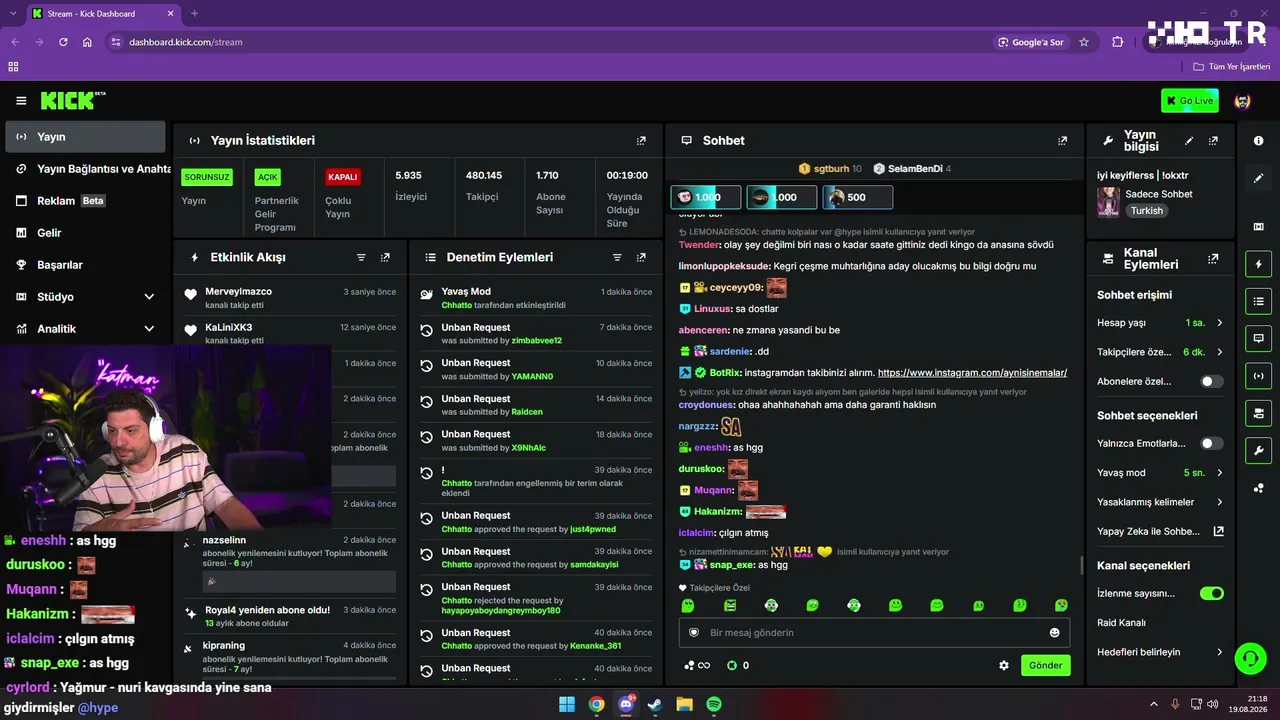Open Discord from the taskbar
Viewport: 1280px width, 720px height.
pos(626,704)
